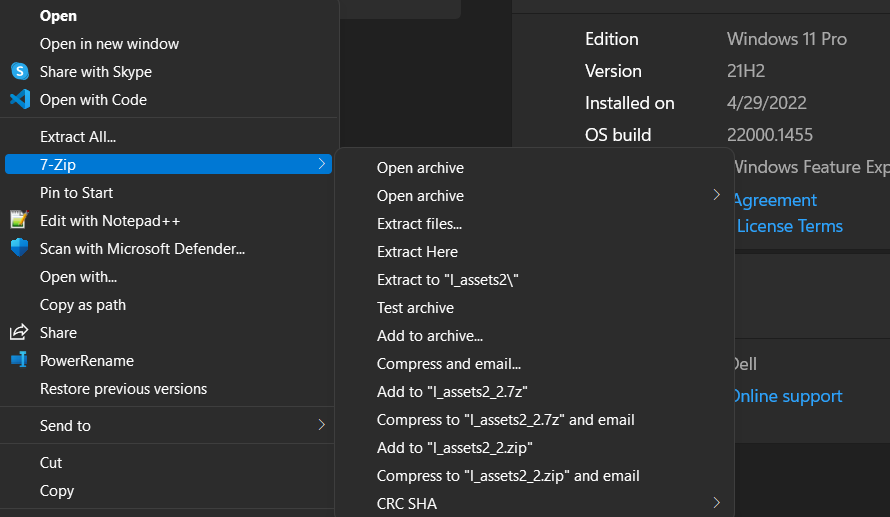This screenshot has width=890, height=517.
Task: Expand the second Open archive submenu chevron
Action: pyautogui.click(x=716, y=195)
